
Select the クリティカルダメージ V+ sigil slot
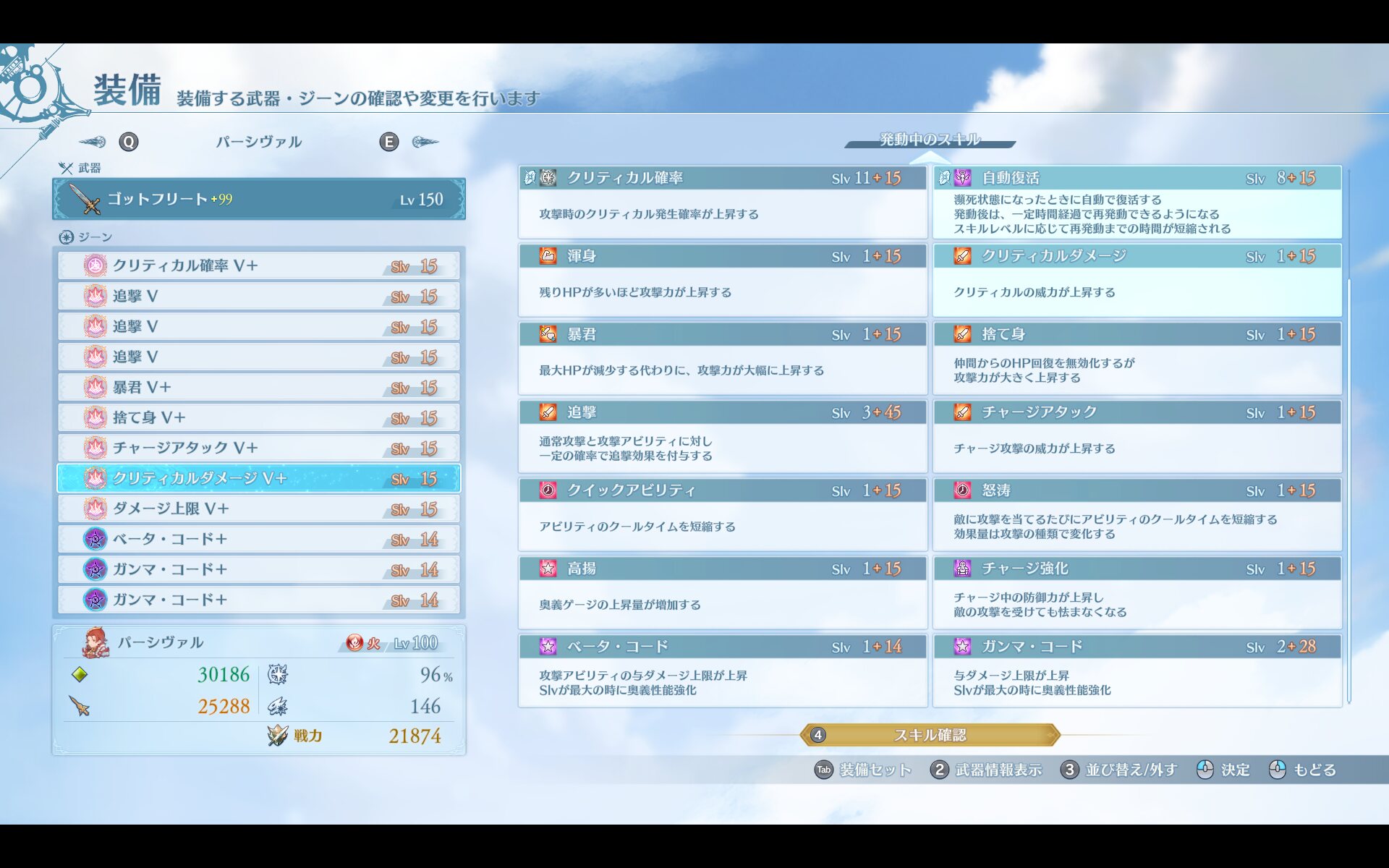tap(258, 479)
